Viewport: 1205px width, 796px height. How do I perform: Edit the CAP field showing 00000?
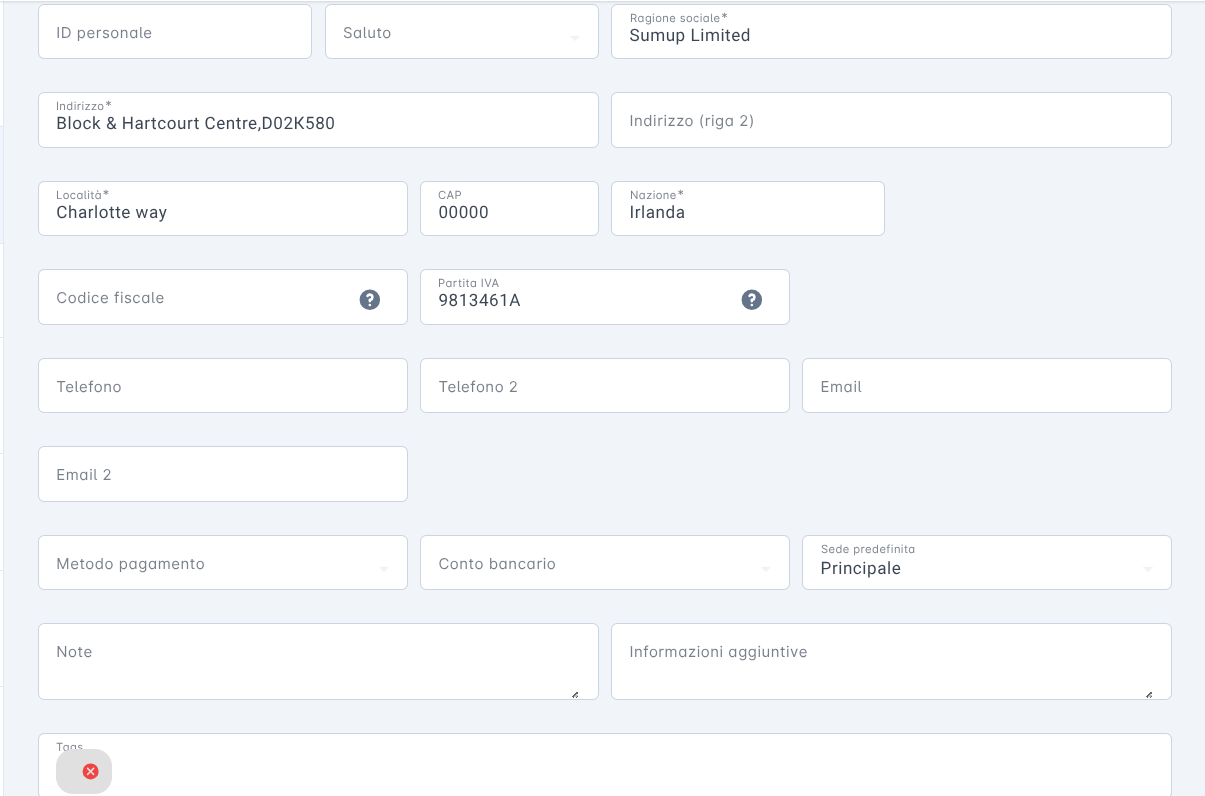click(x=509, y=208)
